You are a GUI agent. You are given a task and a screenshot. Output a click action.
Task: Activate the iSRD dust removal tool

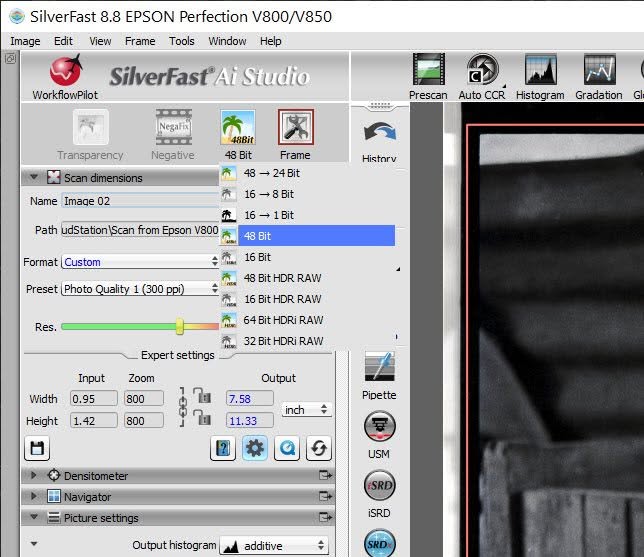point(380,485)
